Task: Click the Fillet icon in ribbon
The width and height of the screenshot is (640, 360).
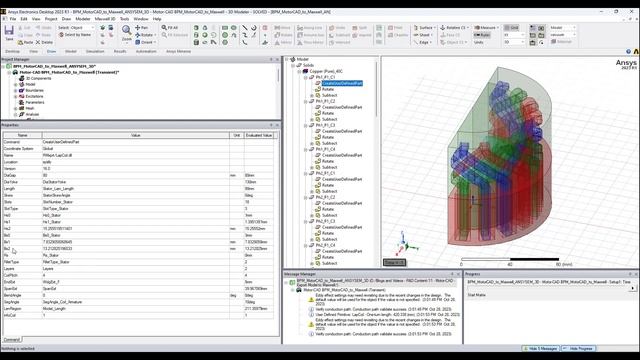Action: pos(391,27)
